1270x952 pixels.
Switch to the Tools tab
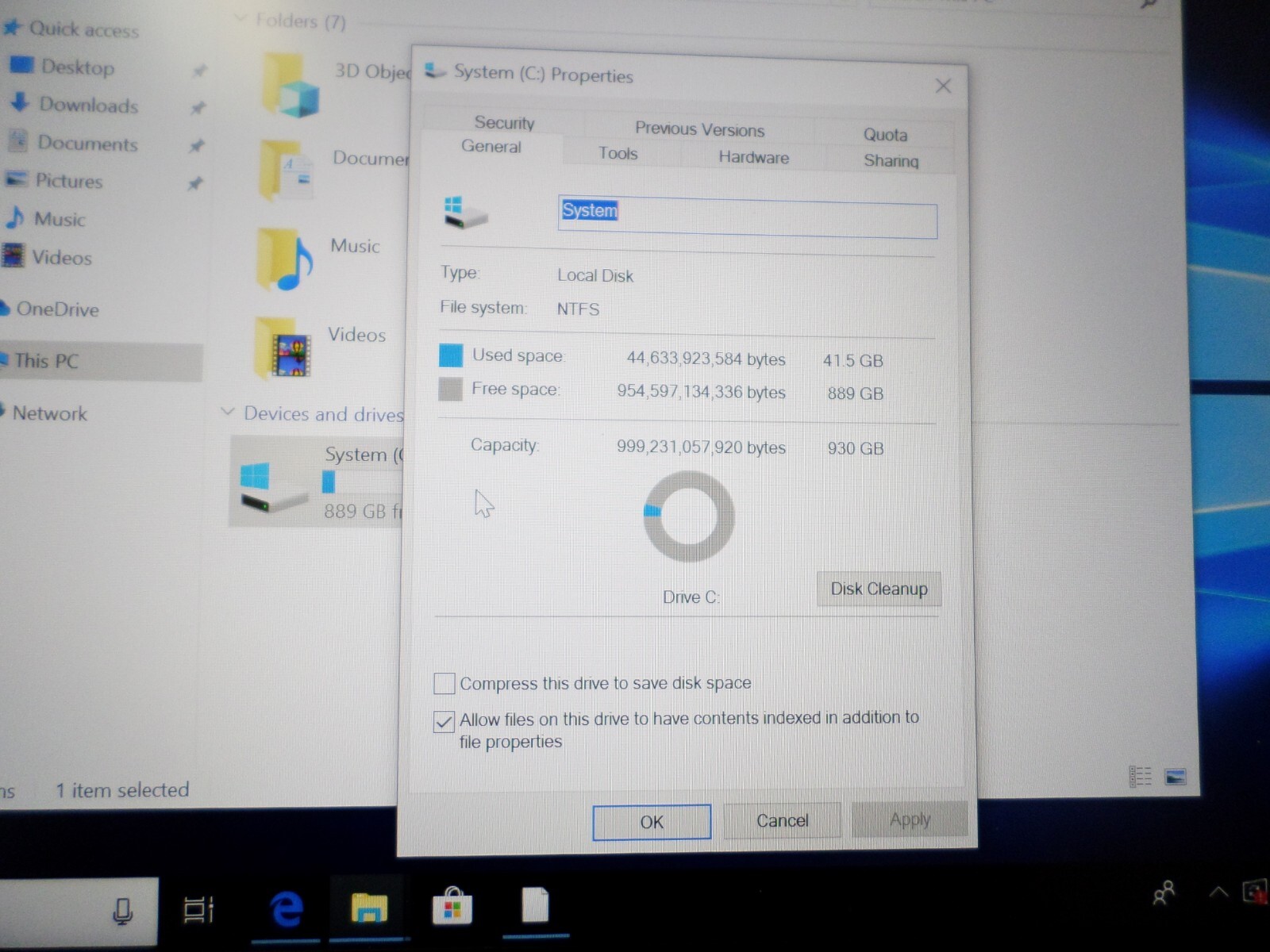pos(618,153)
